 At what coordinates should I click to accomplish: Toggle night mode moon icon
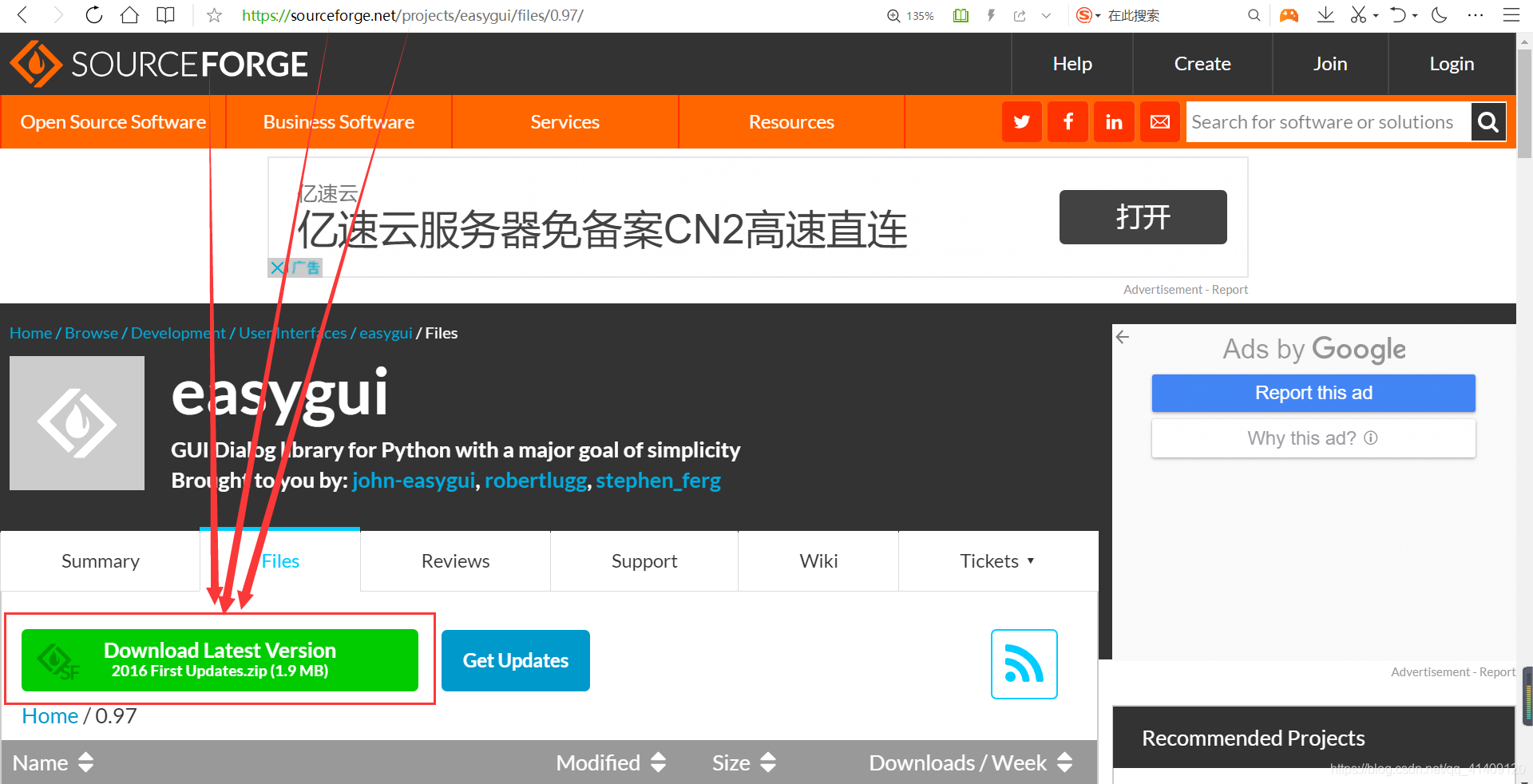click(x=1440, y=14)
